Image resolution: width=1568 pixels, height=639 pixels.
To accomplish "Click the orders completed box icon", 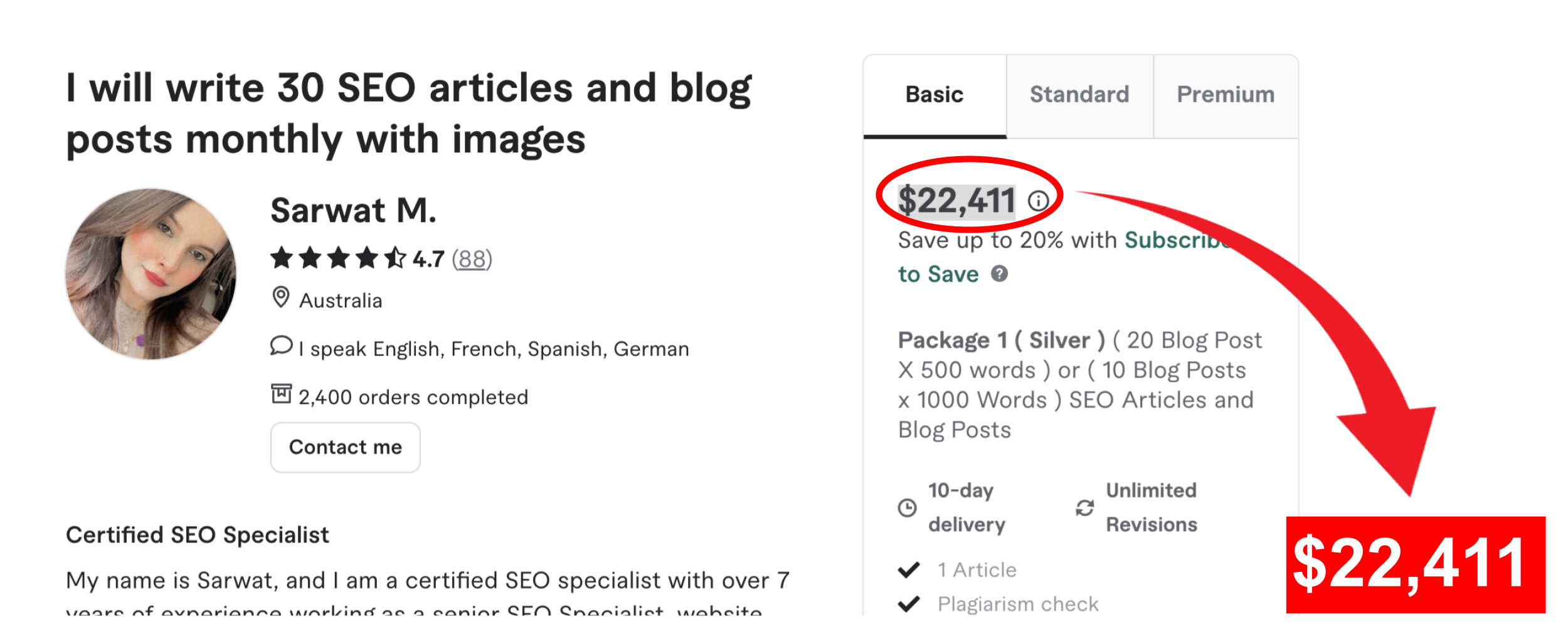I will tap(281, 394).
